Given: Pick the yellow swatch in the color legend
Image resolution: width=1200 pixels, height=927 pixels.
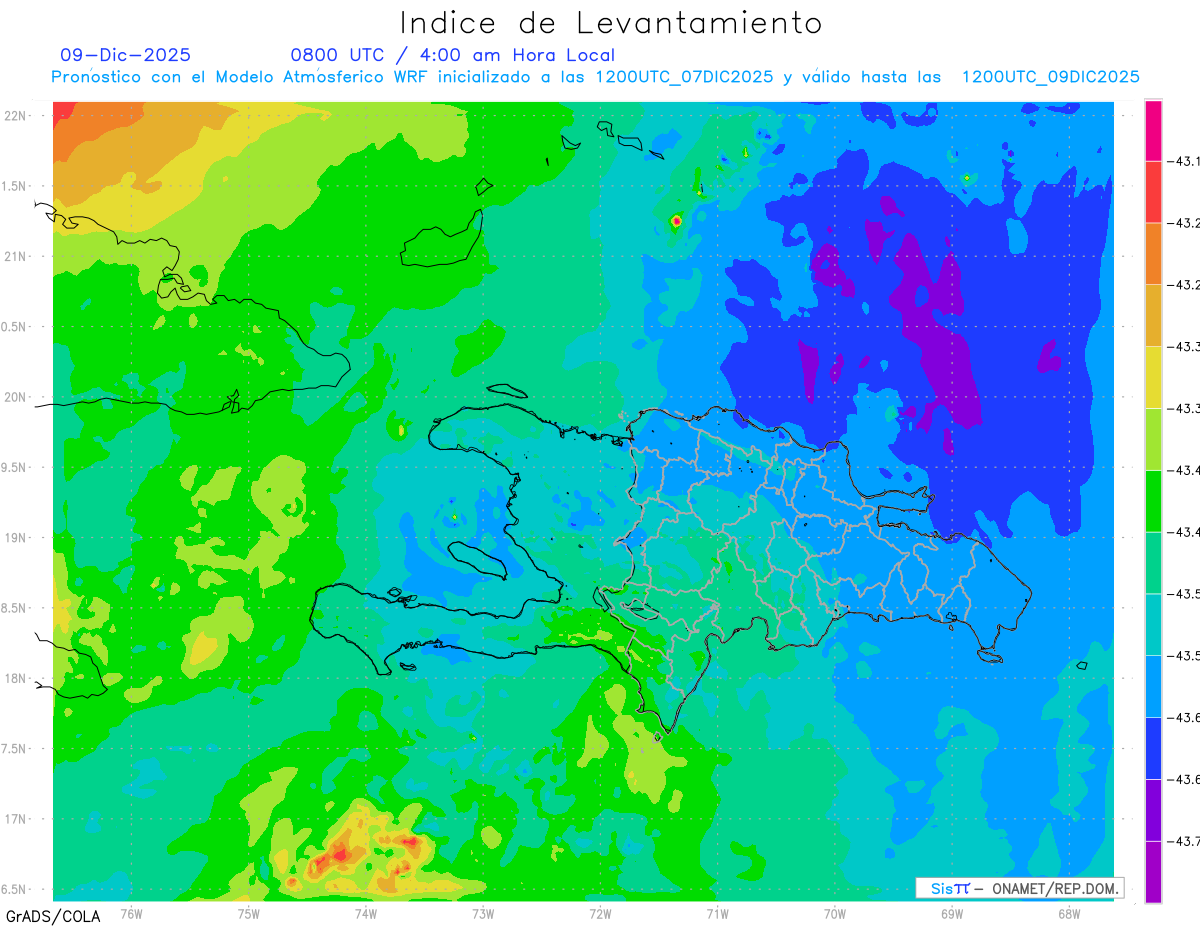Looking at the screenshot, I should pos(1153,377).
